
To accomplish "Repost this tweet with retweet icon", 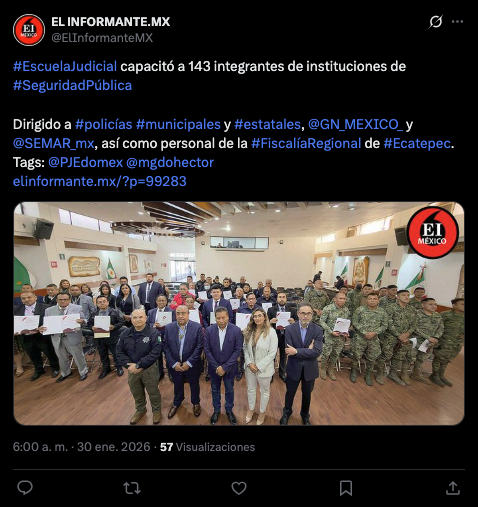I will (132, 488).
